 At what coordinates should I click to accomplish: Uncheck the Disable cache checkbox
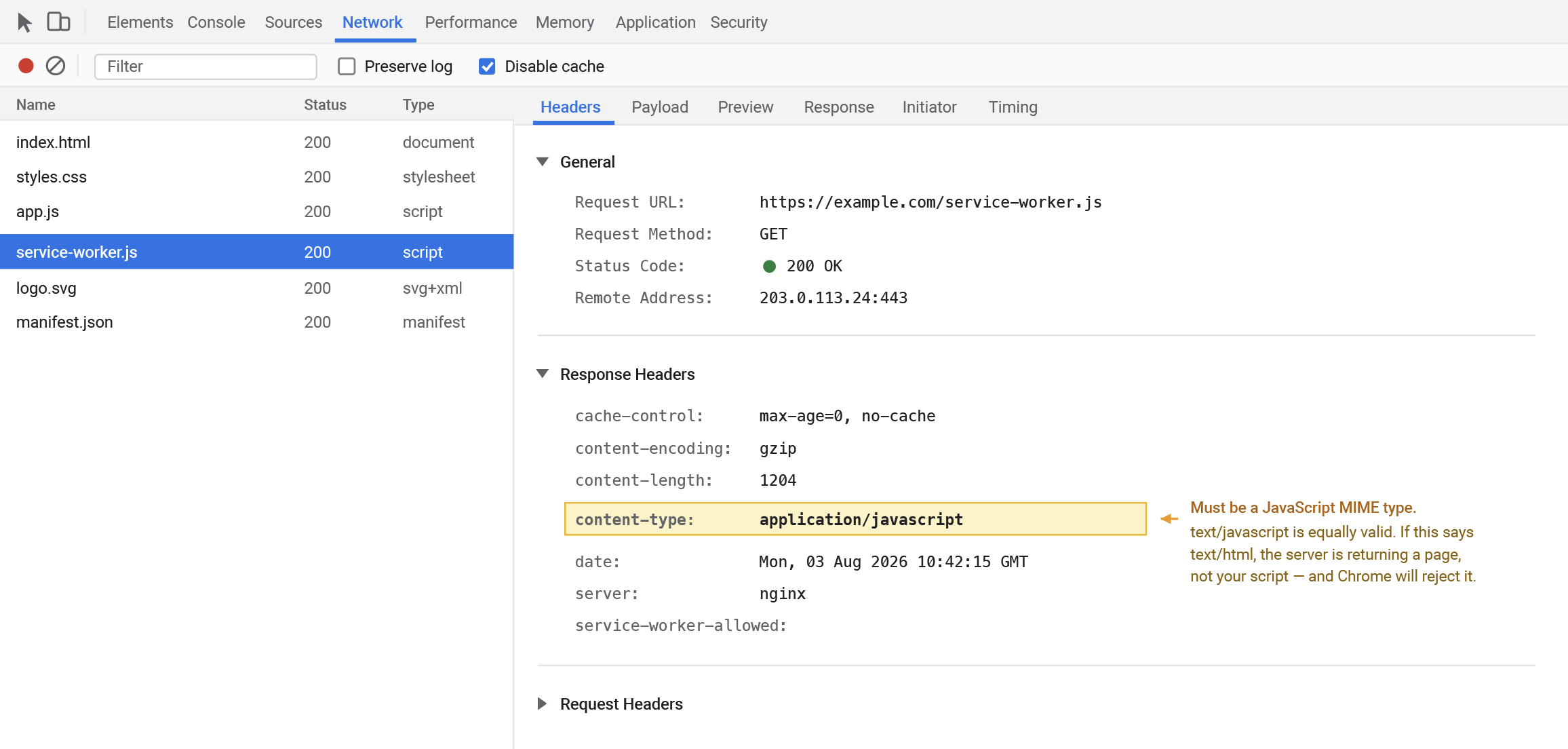(487, 66)
